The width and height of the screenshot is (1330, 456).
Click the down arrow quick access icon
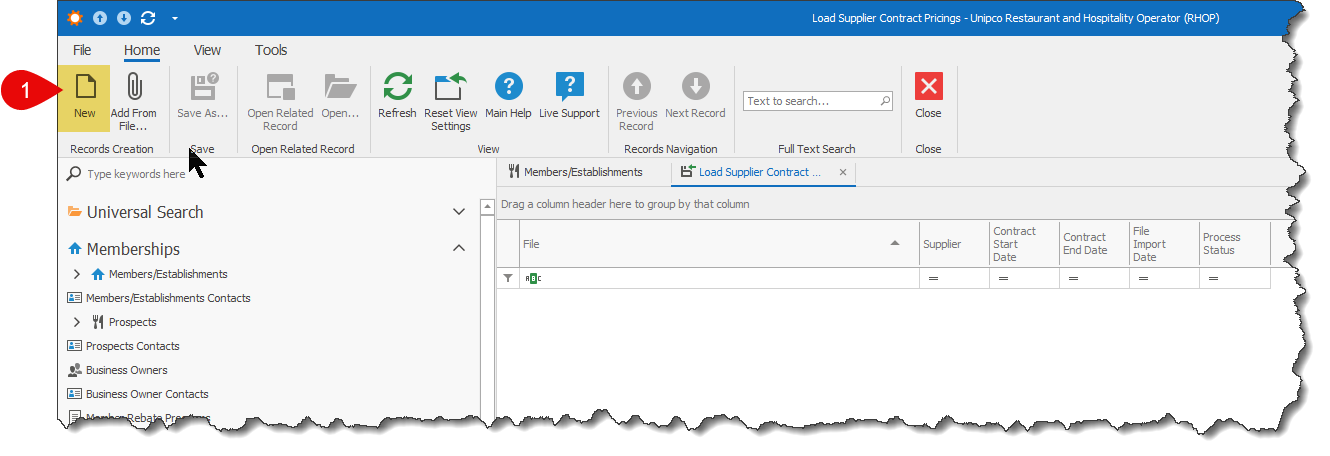[x=124, y=18]
